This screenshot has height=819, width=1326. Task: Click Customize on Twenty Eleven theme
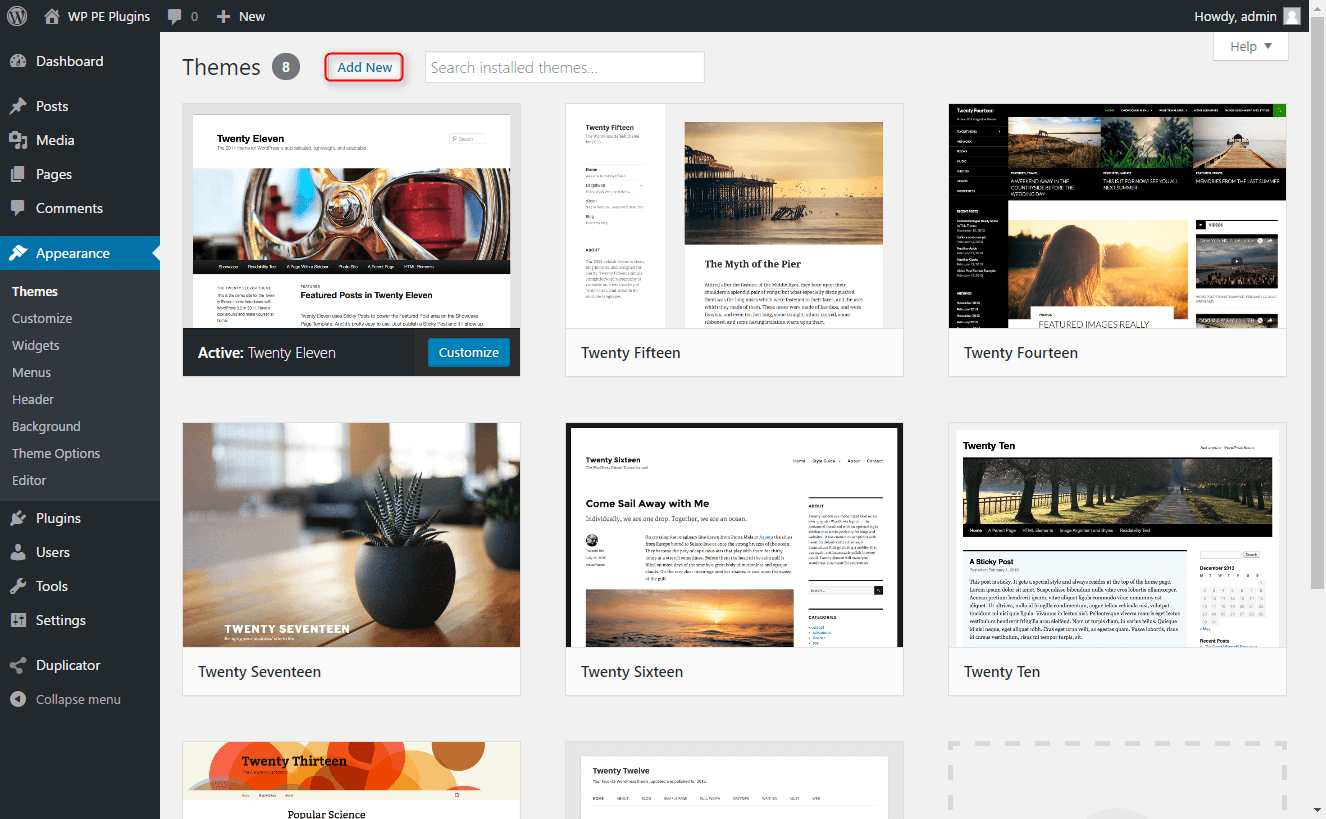tap(468, 352)
